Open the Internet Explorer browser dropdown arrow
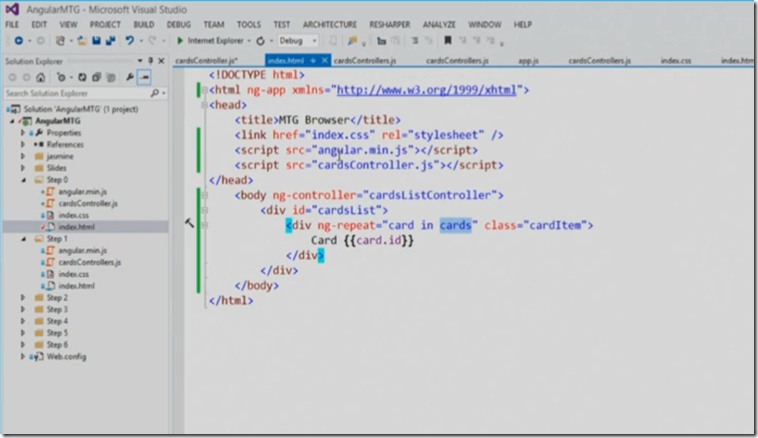This screenshot has height=438, width=758. click(249, 41)
